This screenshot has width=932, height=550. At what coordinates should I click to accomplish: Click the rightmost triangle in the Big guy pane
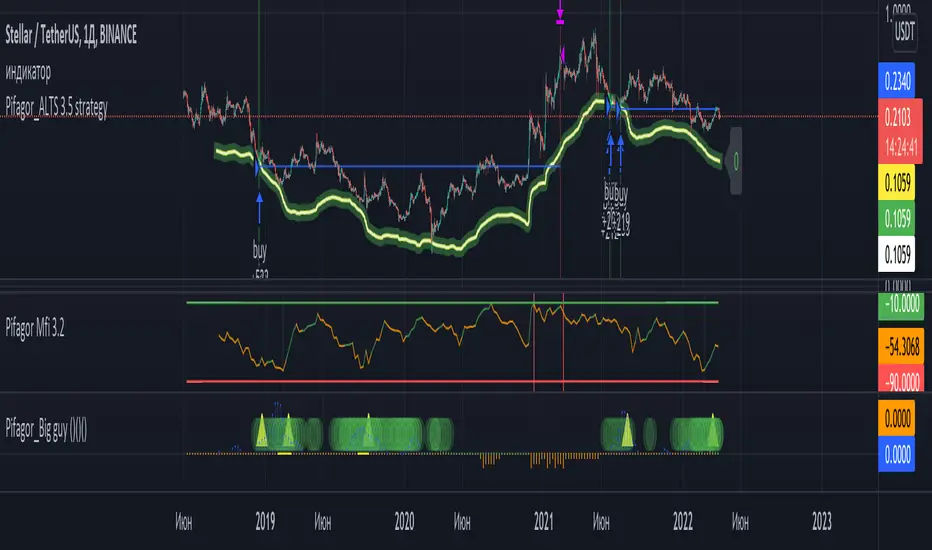click(x=714, y=431)
